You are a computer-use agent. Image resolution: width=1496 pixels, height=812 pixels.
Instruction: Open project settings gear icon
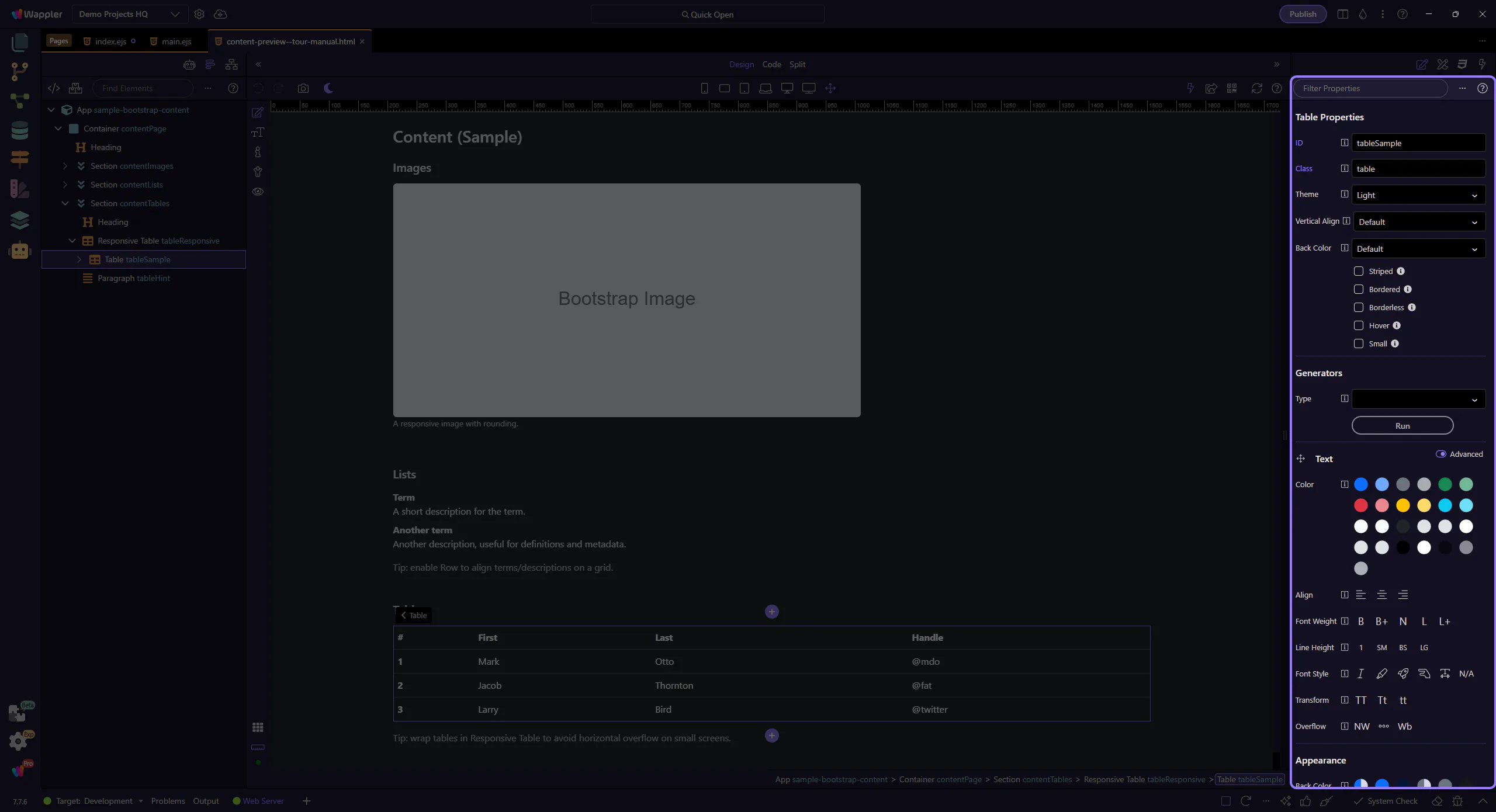click(199, 14)
